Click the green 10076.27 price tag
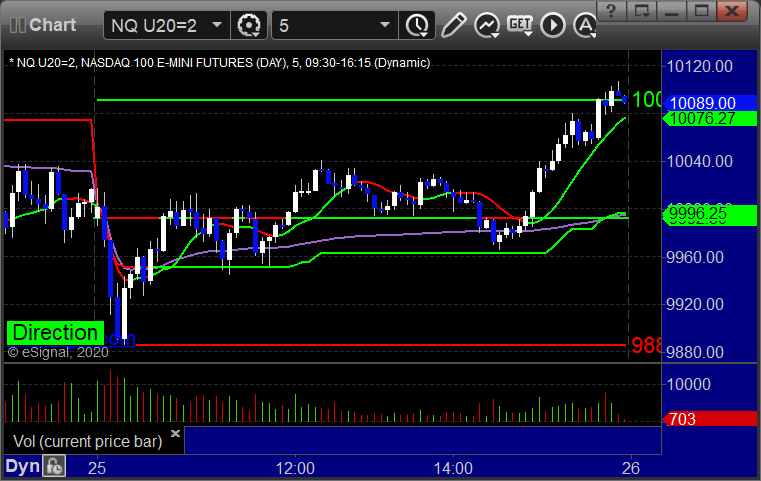Image resolution: width=761 pixels, height=481 pixels. [x=710, y=118]
